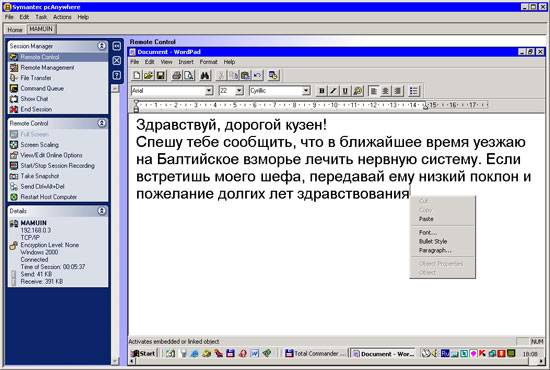Open the Arial font name dropdown
The width and height of the screenshot is (550, 370).
[x=209, y=91]
